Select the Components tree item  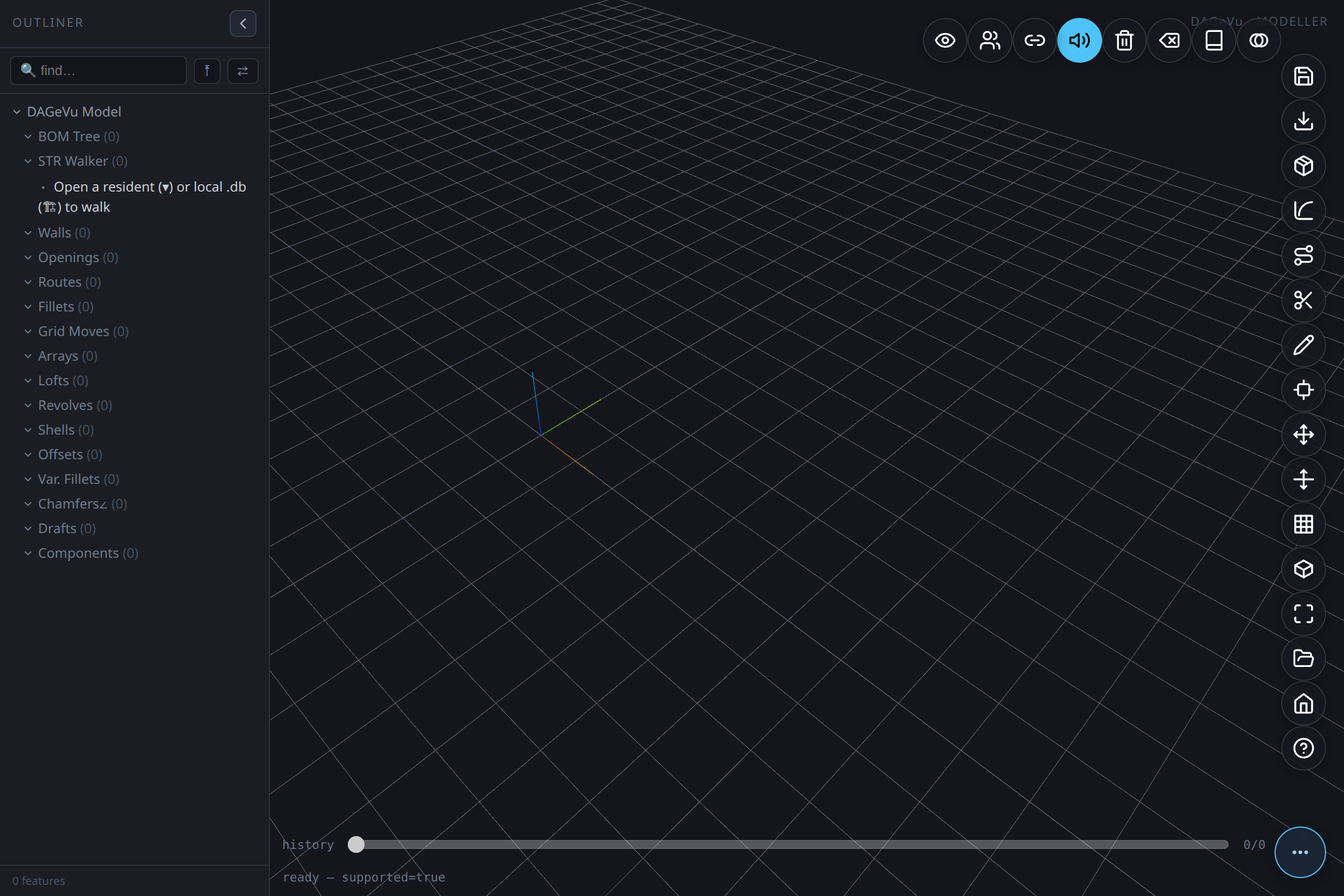pos(88,553)
